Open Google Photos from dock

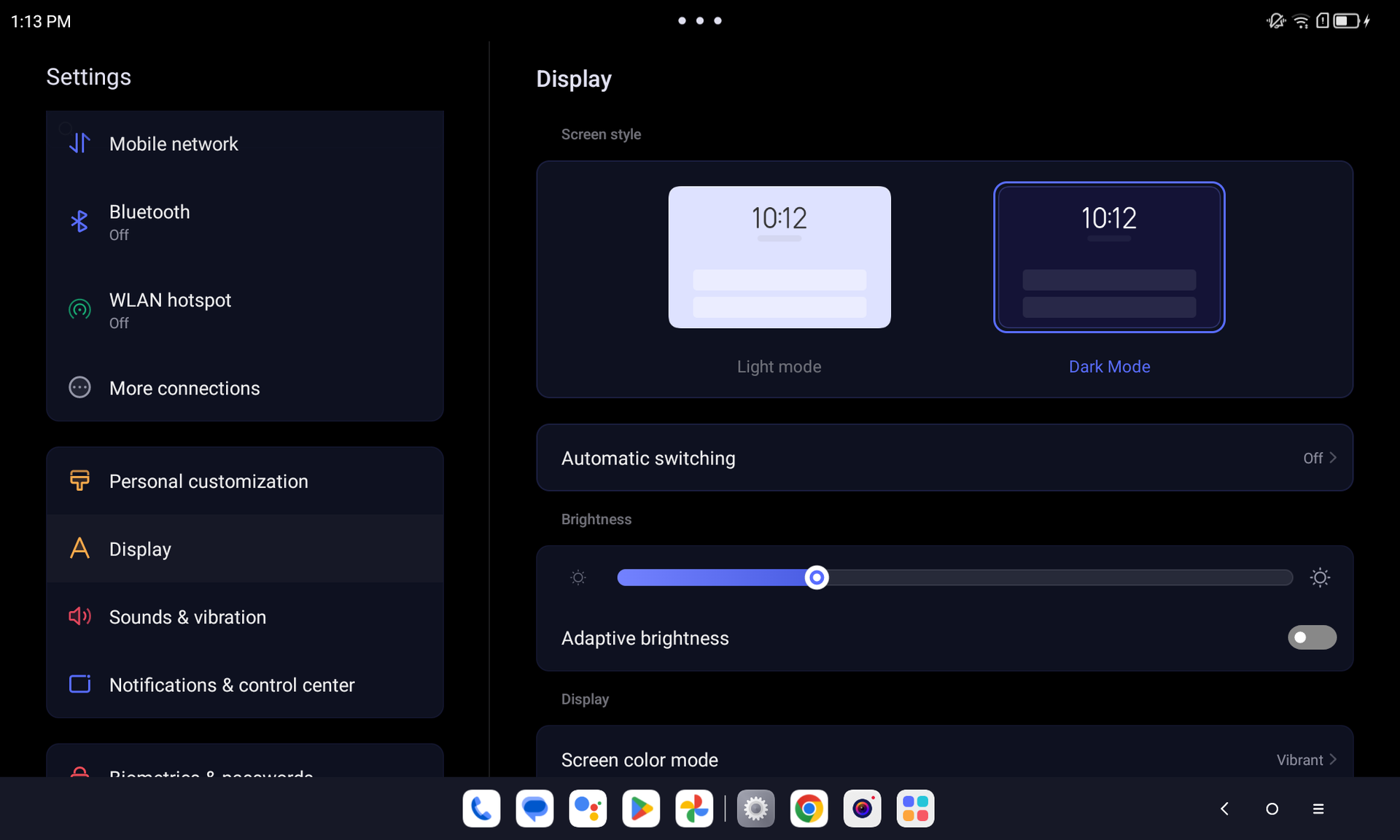[694, 809]
